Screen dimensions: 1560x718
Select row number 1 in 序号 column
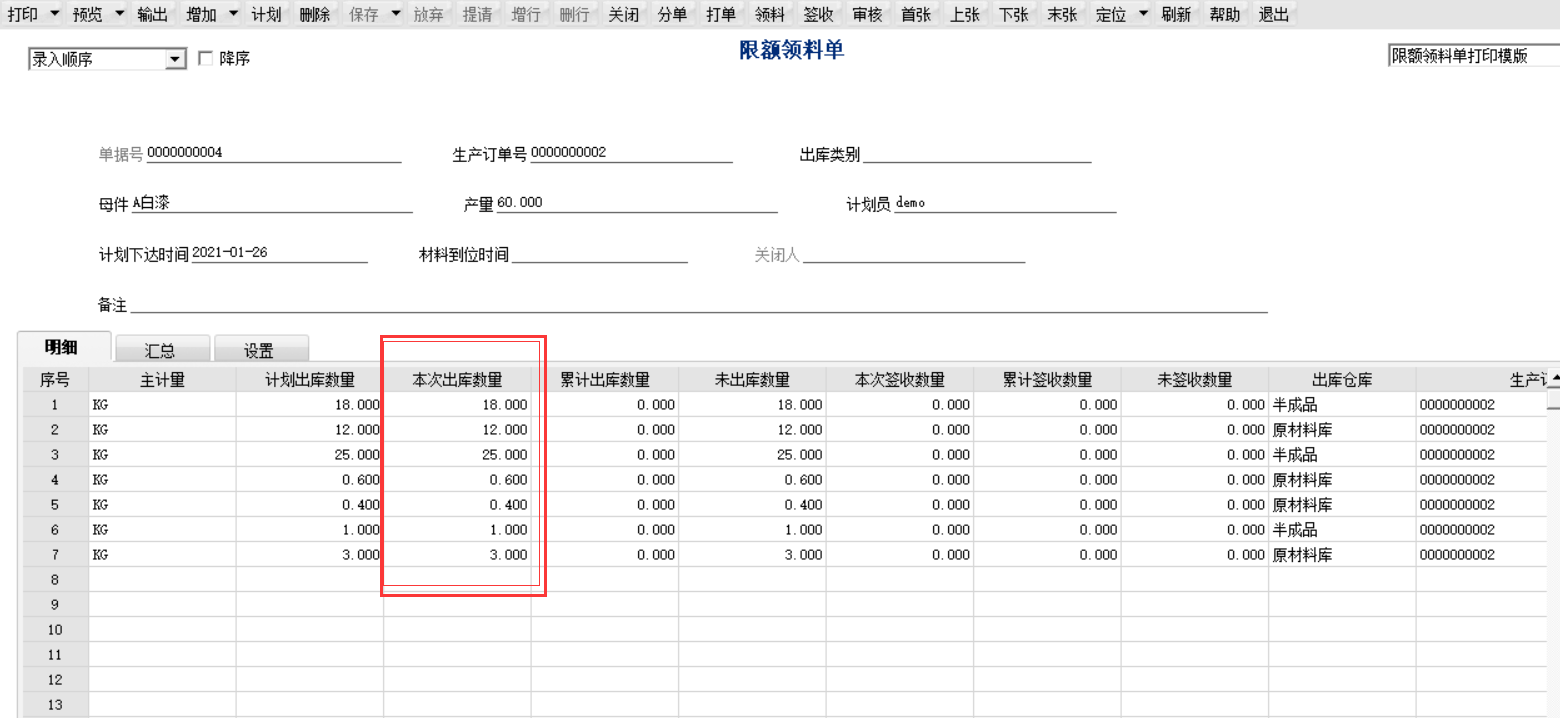[x=55, y=405]
